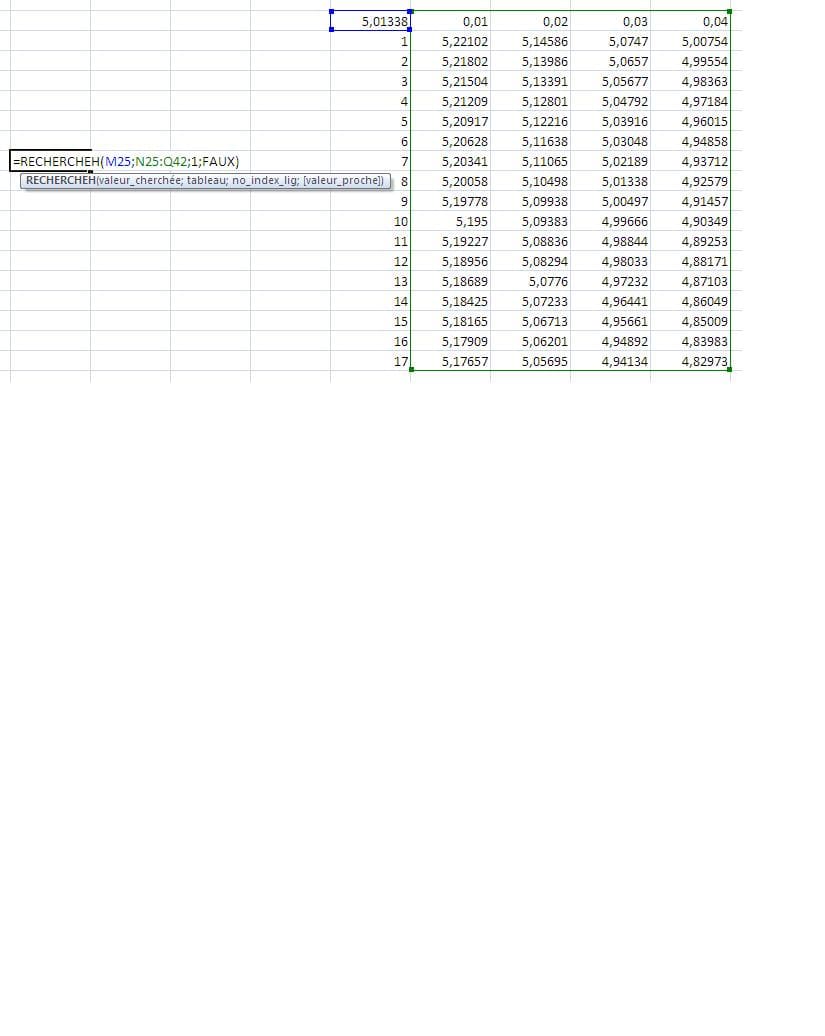Select row label cell 17
Screen dimensions: 825x1036
coord(371,361)
